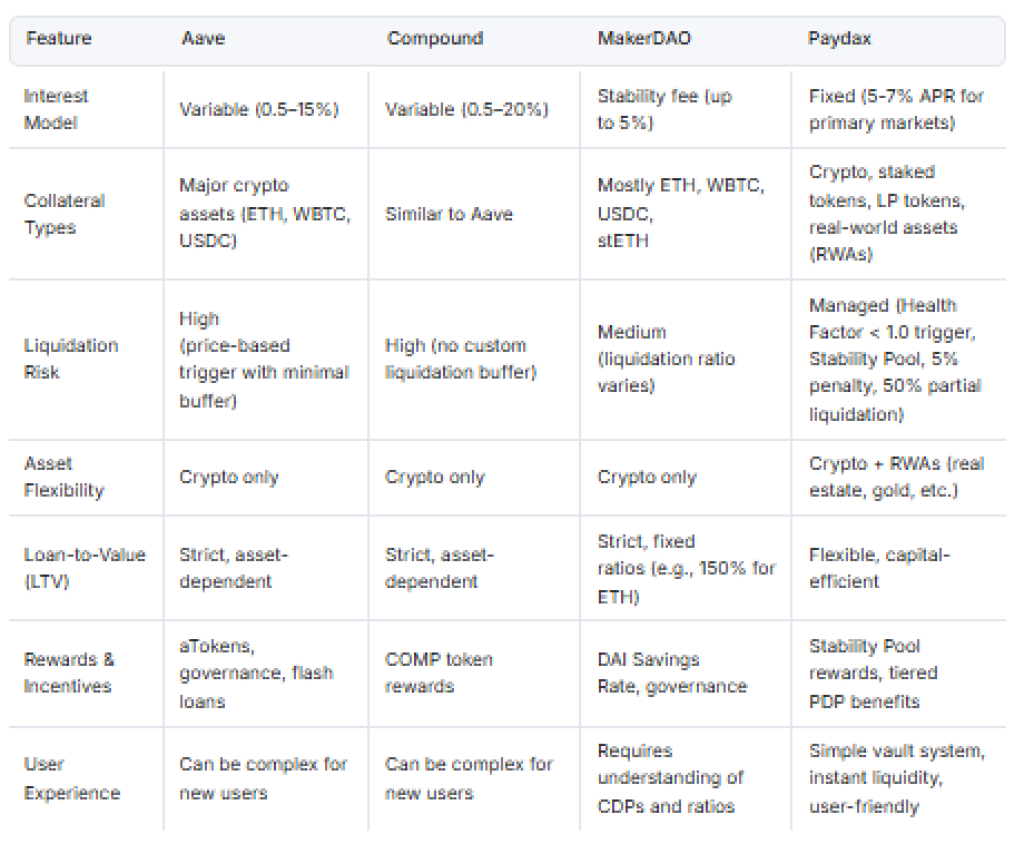The height and width of the screenshot is (844, 1024).
Task: Click the "COMP token rewards" cell
Action: (439, 673)
